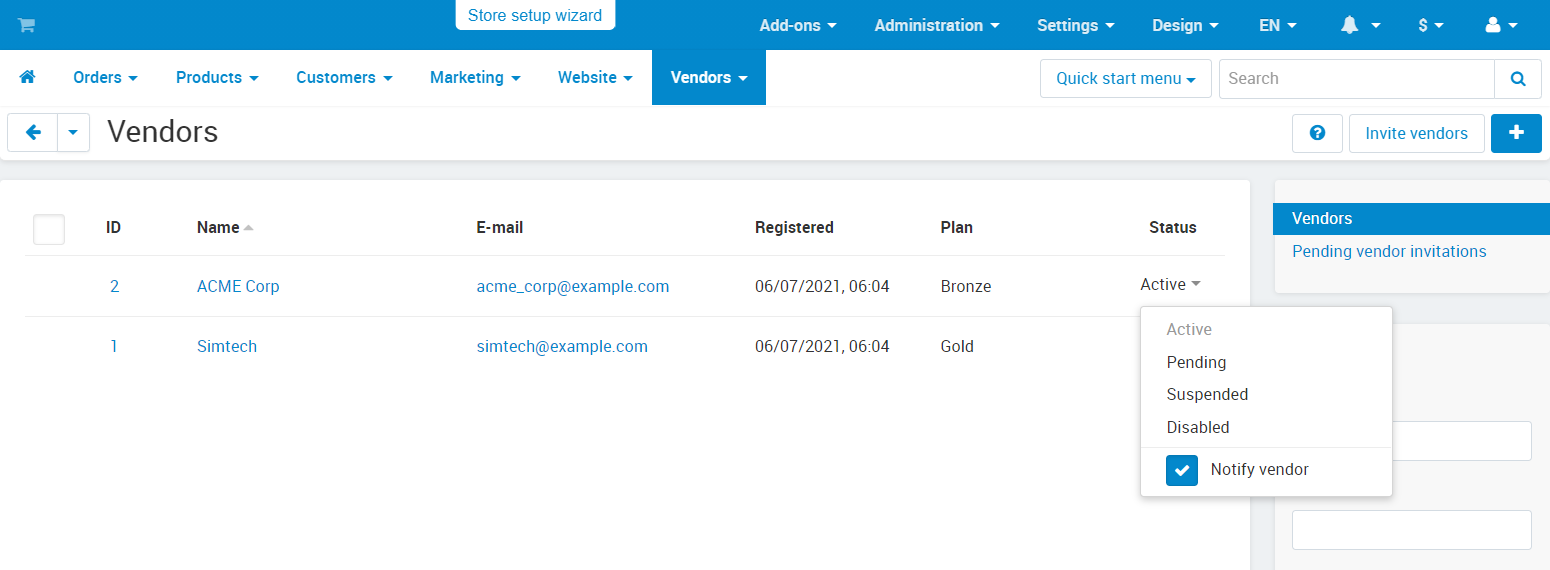
Task: Open the storefront cart icon
Action: coord(26,25)
